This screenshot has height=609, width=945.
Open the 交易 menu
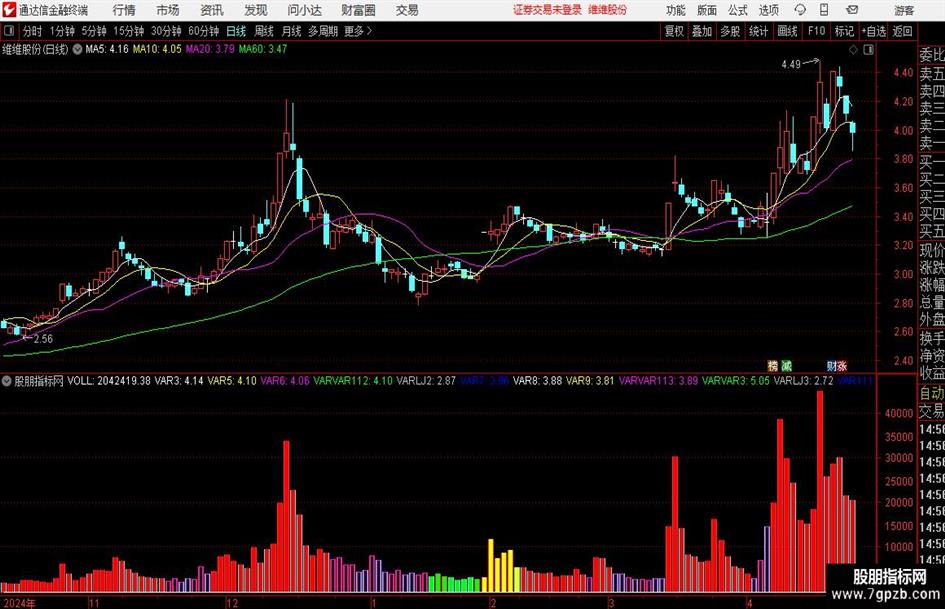[407, 10]
